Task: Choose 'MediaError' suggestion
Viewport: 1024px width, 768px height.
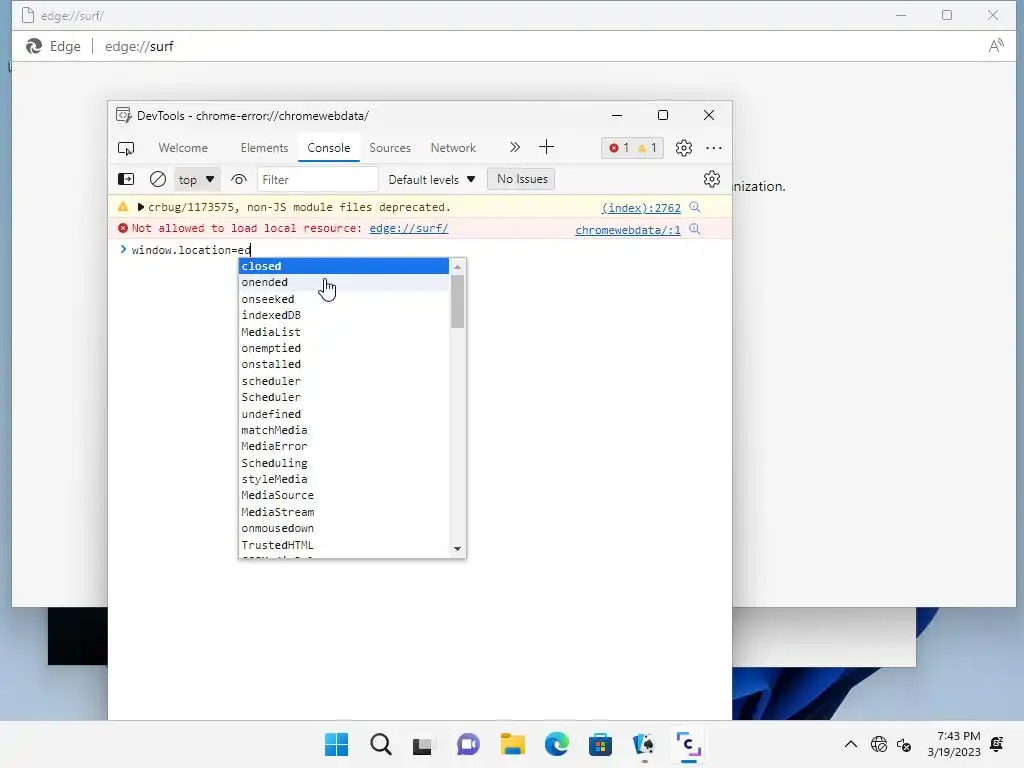Action: click(x=344, y=447)
